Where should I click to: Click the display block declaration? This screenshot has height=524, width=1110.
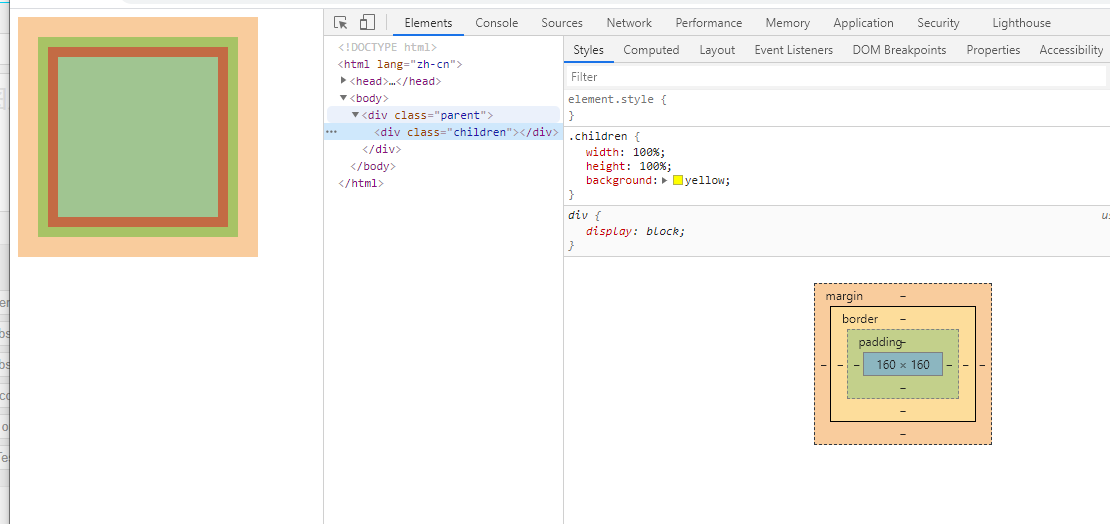tap(636, 231)
